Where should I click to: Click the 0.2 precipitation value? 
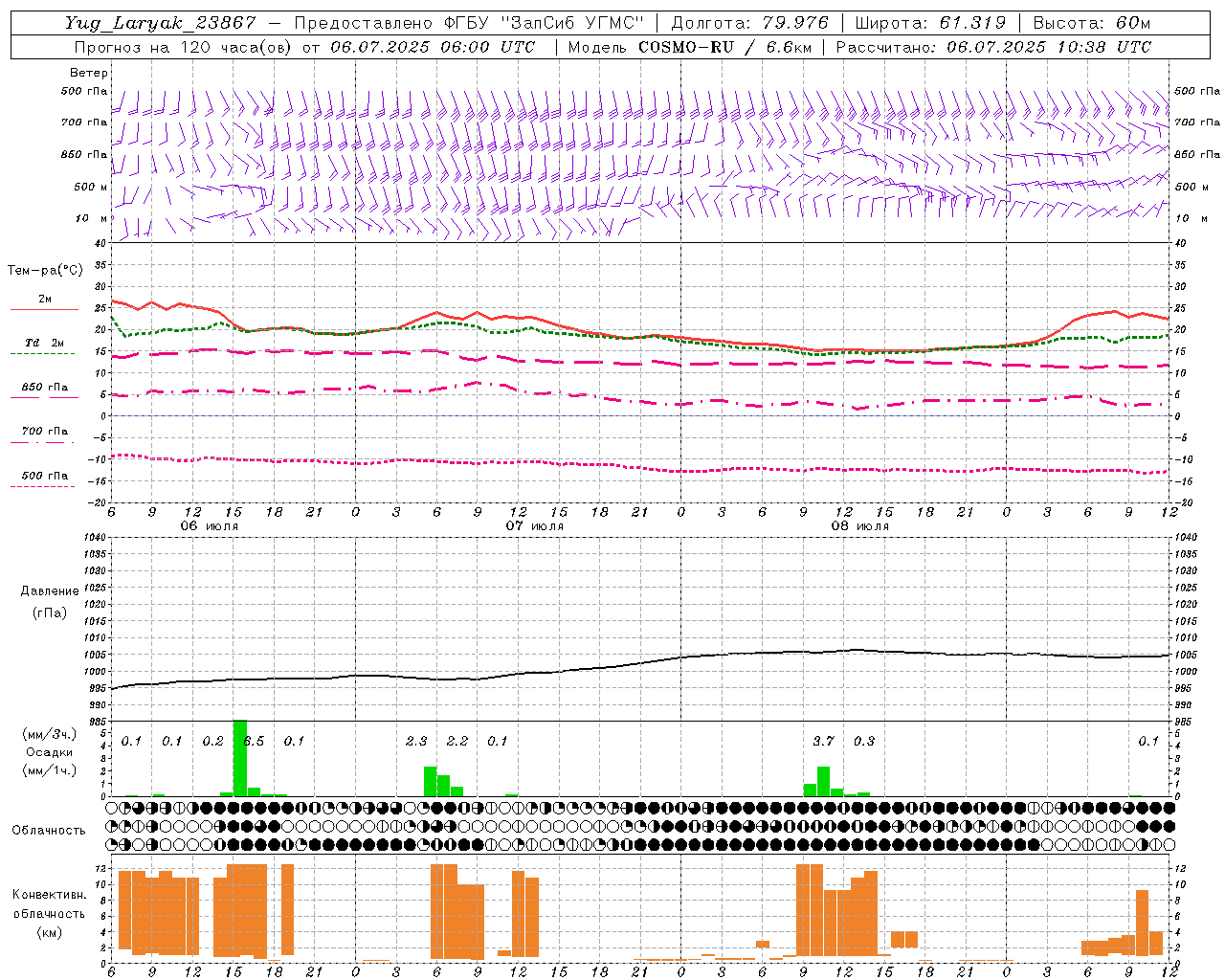212,741
